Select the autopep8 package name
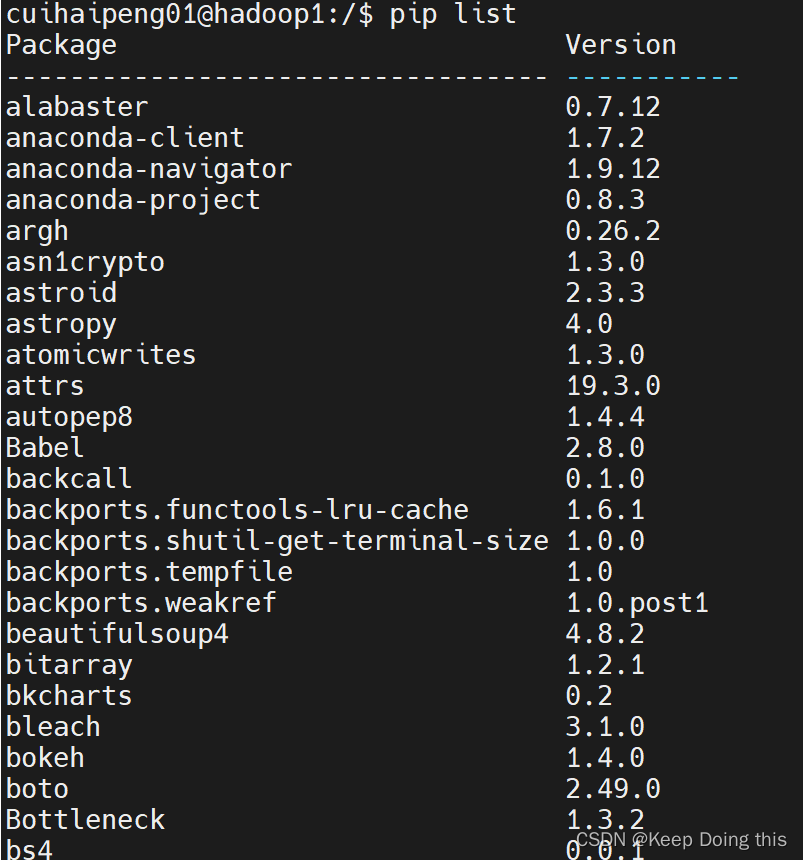803x860 pixels. click(69, 417)
